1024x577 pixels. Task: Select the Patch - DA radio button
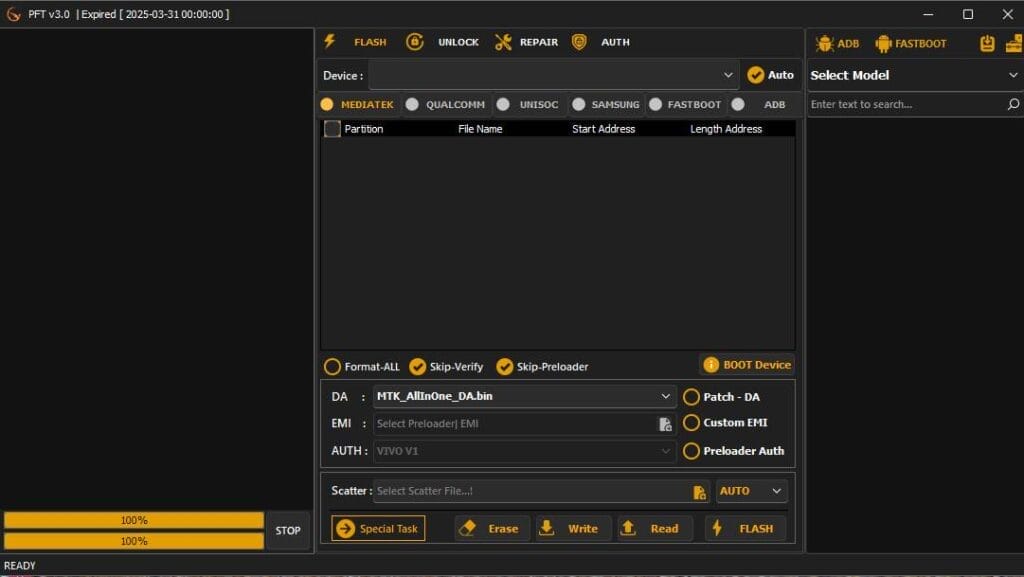coord(691,397)
